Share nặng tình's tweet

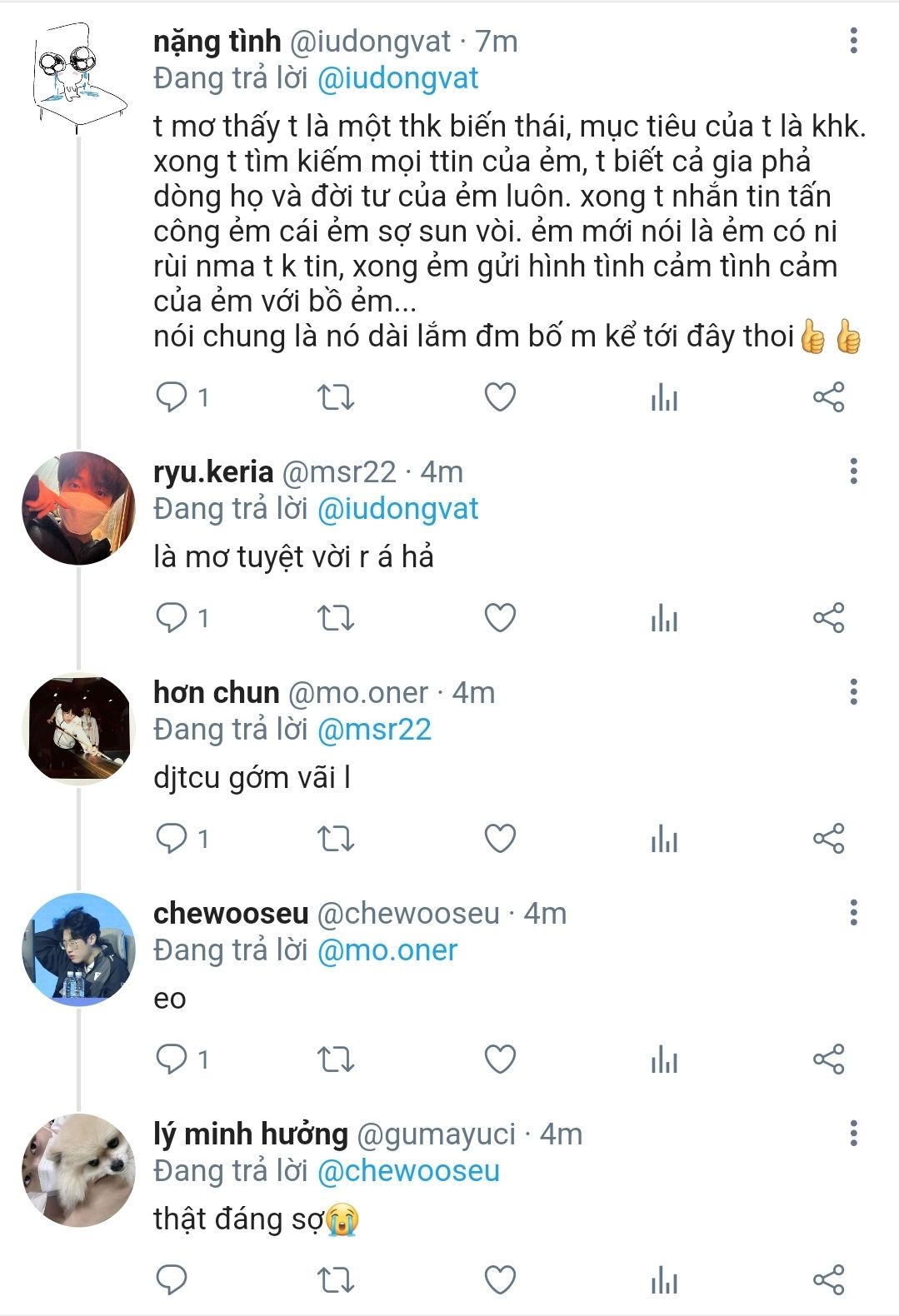pyautogui.click(x=828, y=397)
